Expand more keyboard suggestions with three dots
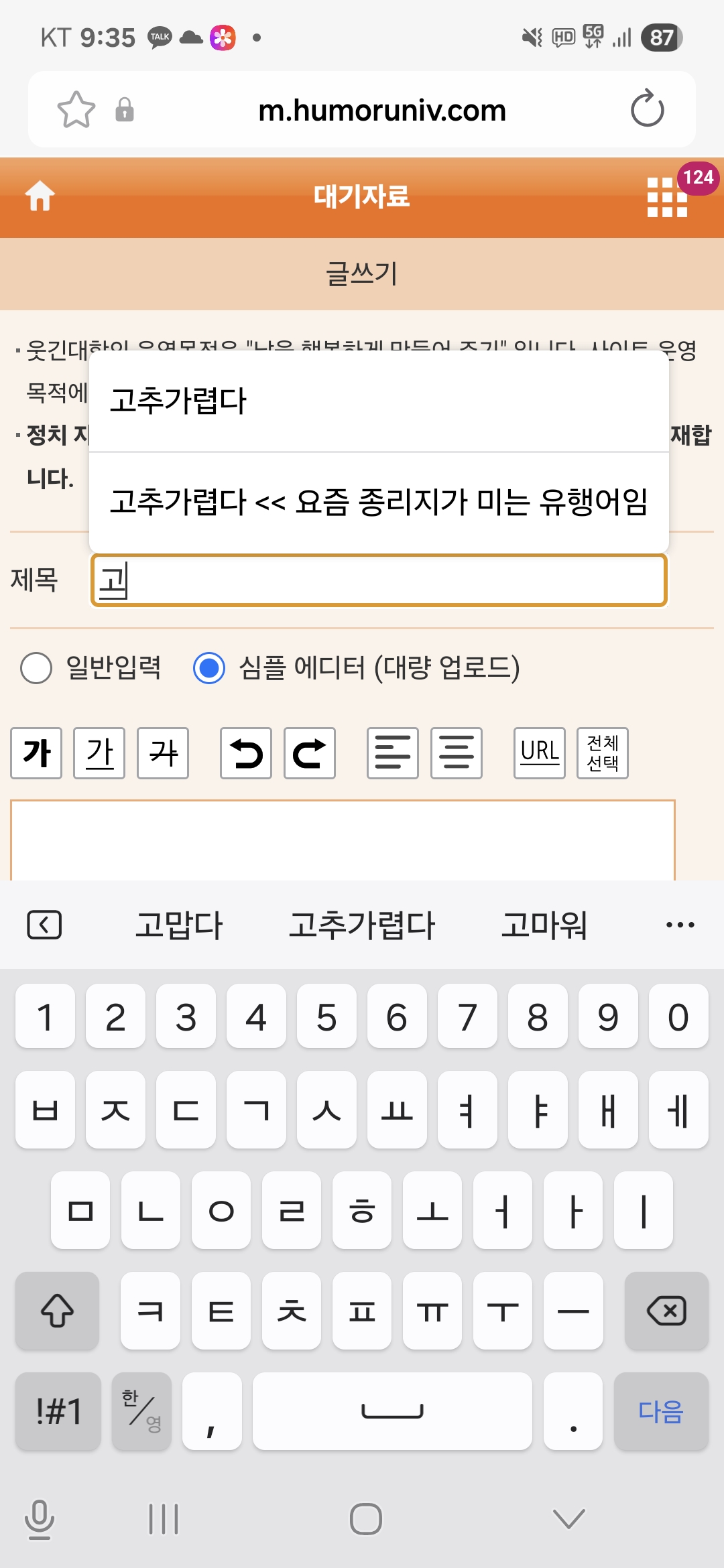 [x=680, y=925]
